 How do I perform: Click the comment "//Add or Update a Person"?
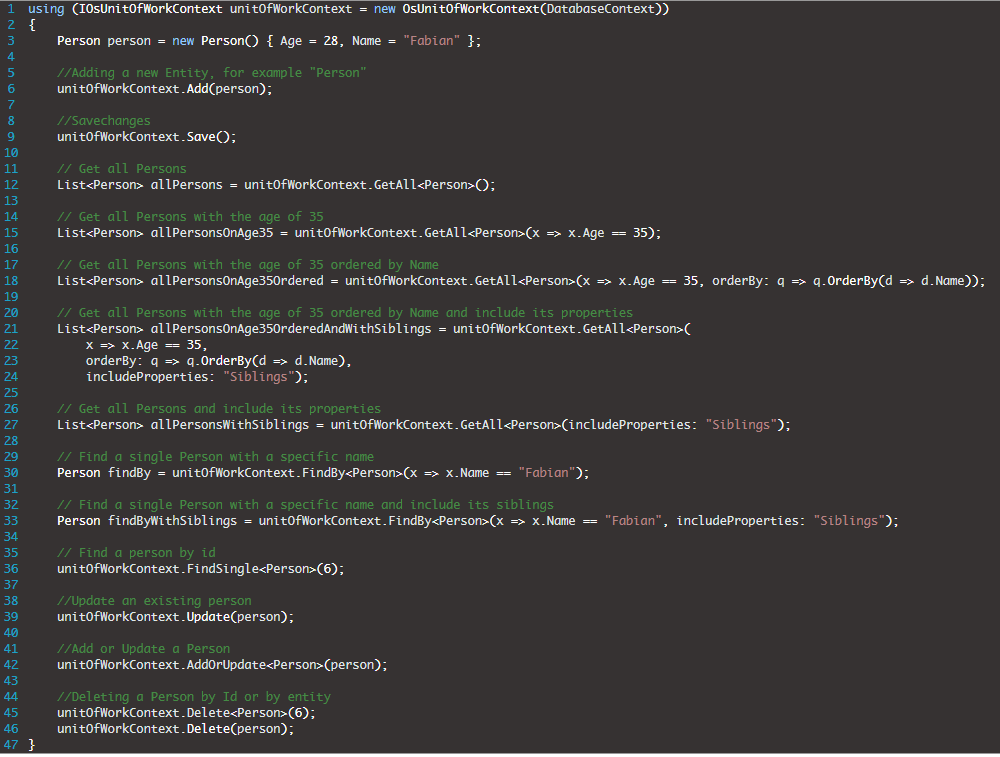(x=143, y=649)
